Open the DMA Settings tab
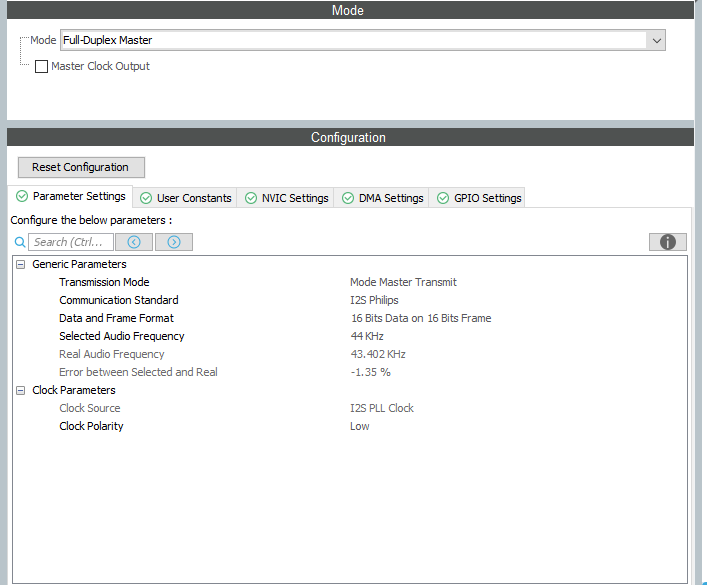 point(382,198)
